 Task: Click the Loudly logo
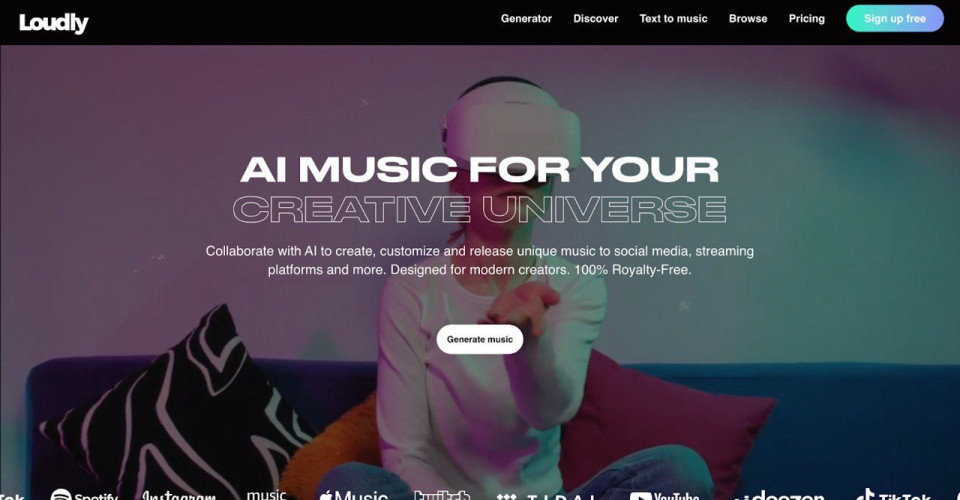coord(54,23)
